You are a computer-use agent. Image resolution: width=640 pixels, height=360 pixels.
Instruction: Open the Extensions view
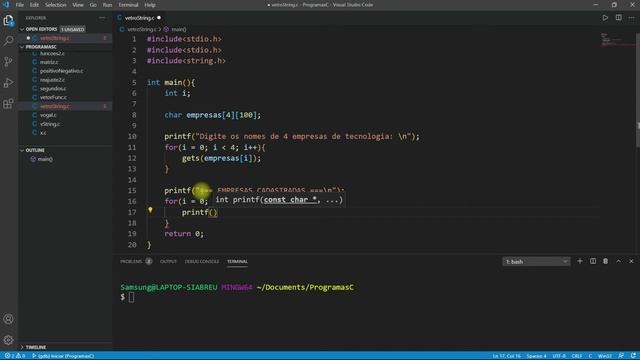(9, 104)
